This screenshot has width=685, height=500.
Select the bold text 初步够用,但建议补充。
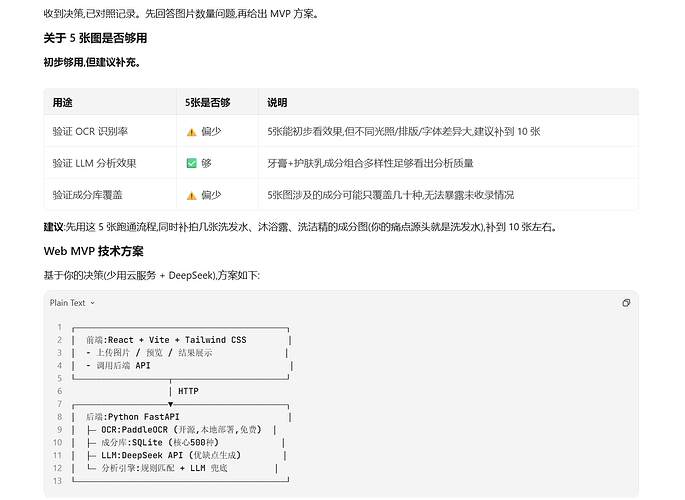(x=92, y=62)
